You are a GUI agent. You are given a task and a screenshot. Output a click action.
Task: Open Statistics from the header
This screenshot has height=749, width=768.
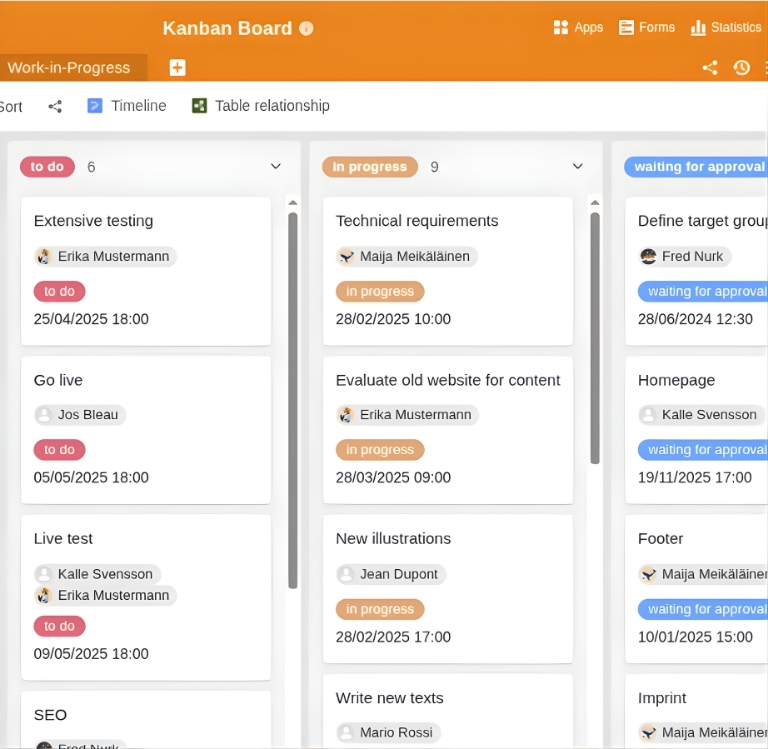(x=726, y=27)
